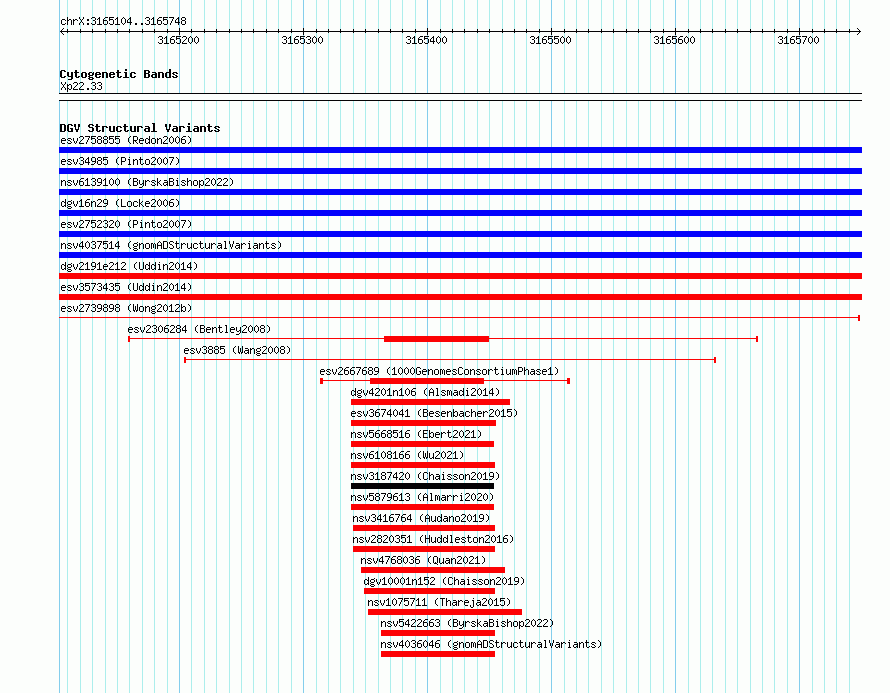Click esv2739898 (Wong2012b) label
Viewport: 890px width, 693px height.
(x=126, y=308)
